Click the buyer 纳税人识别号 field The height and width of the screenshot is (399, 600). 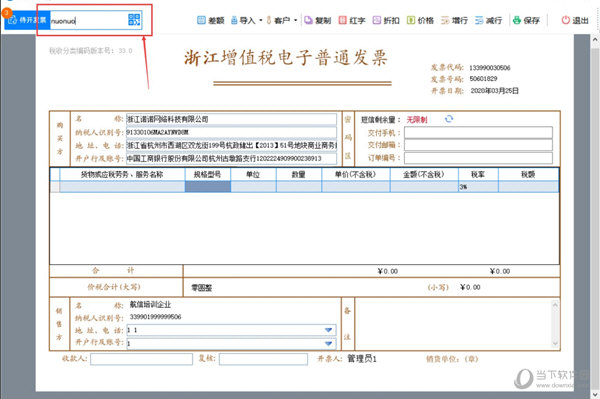pos(231,132)
